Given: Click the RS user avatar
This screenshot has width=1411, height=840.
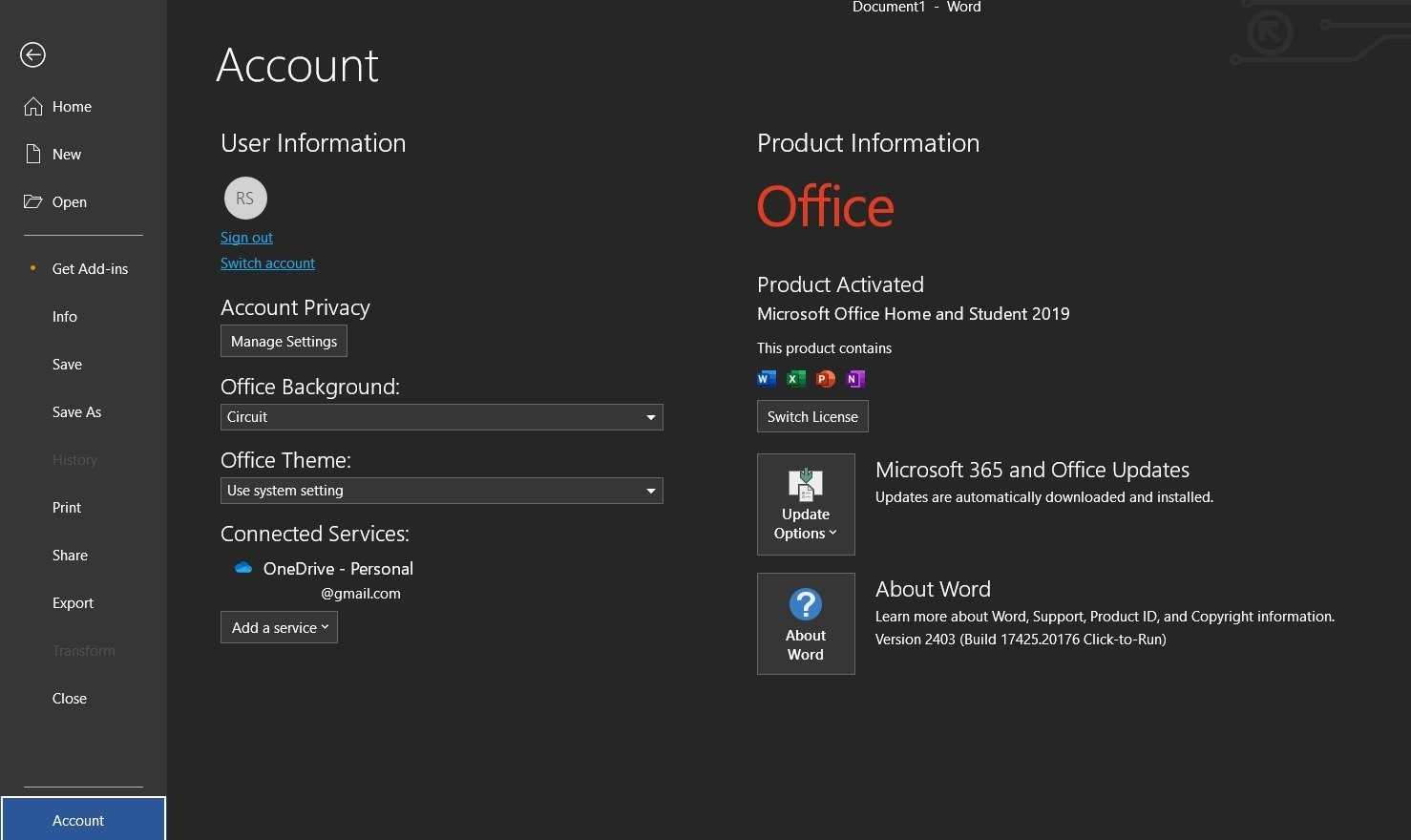Looking at the screenshot, I should (245, 198).
